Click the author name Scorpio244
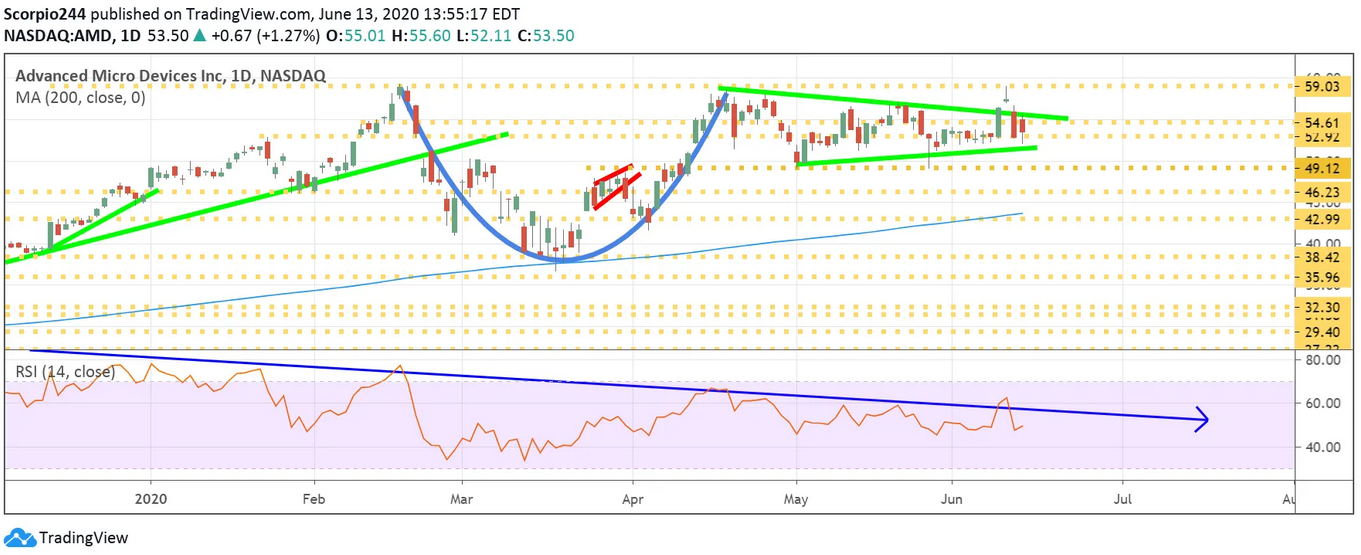 47,14
